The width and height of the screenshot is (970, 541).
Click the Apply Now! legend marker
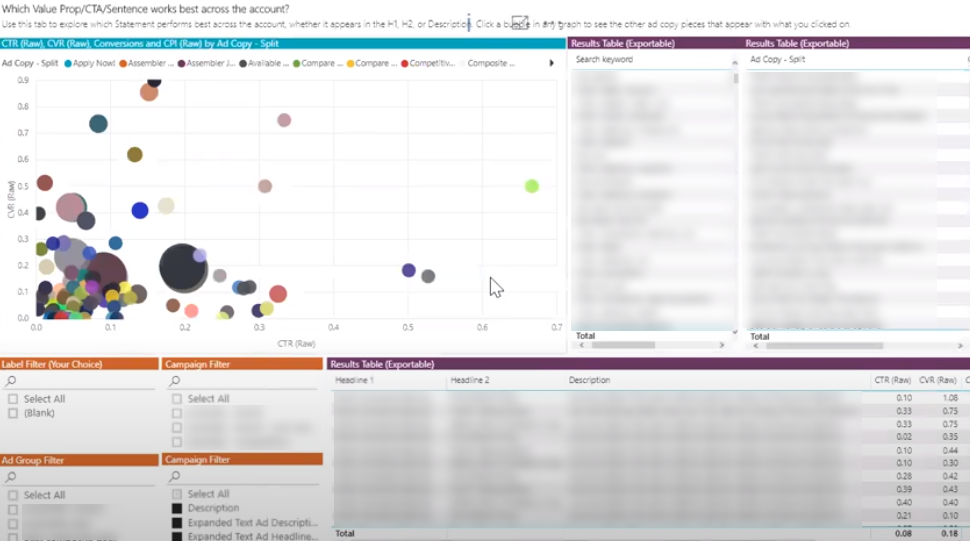click(x=68, y=63)
